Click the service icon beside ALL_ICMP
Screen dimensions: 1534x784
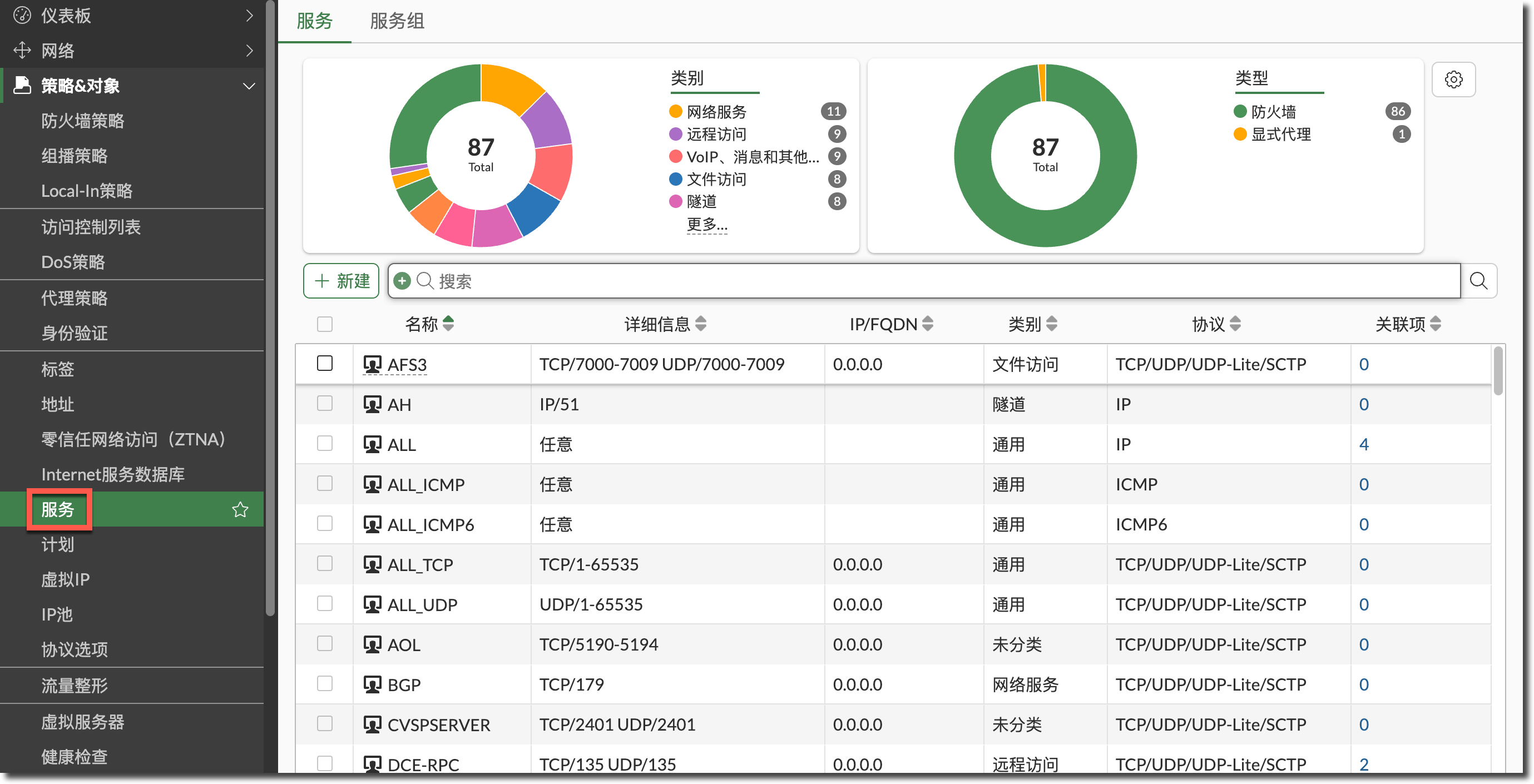click(372, 484)
